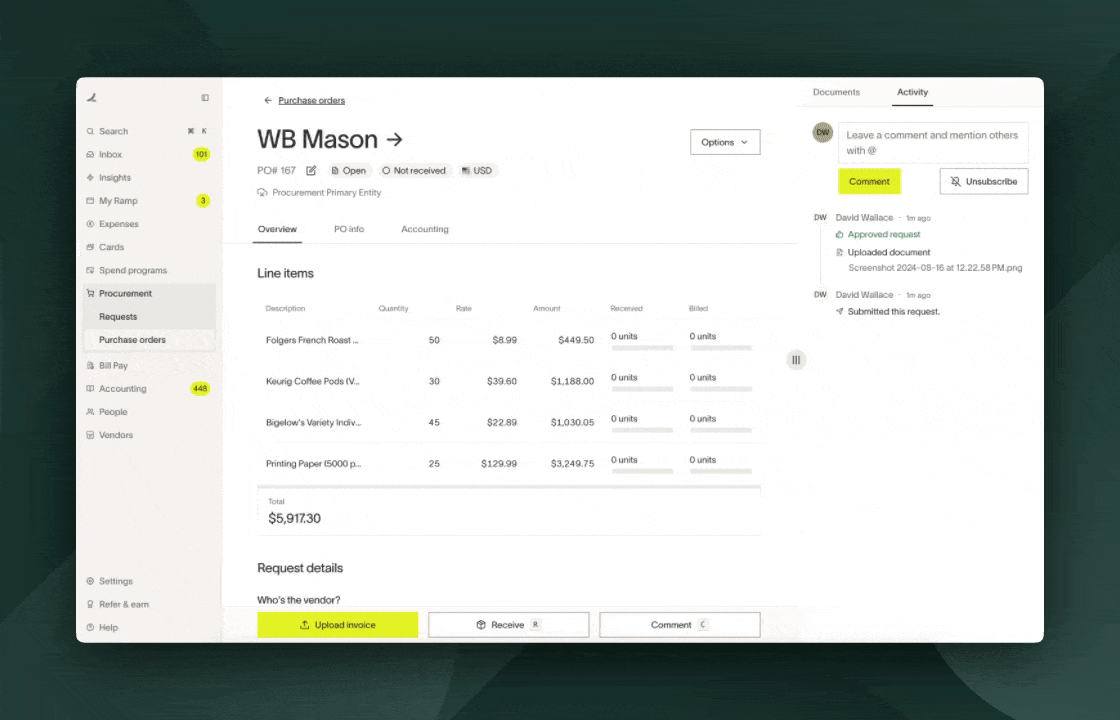Click the Screenshot 2024-08-16 file name
The width and height of the screenshot is (1120, 720).
(x=935, y=269)
